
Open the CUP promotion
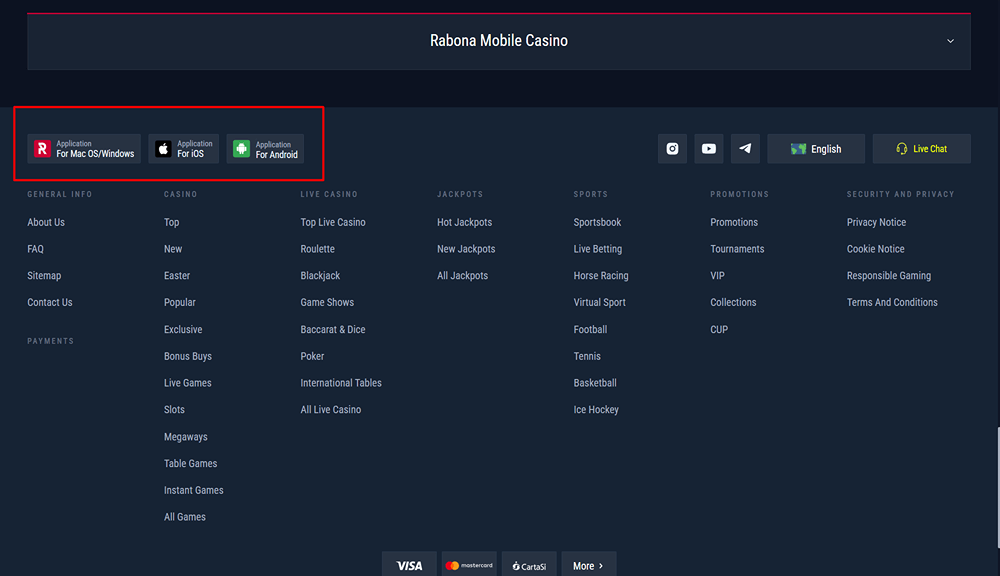(719, 329)
